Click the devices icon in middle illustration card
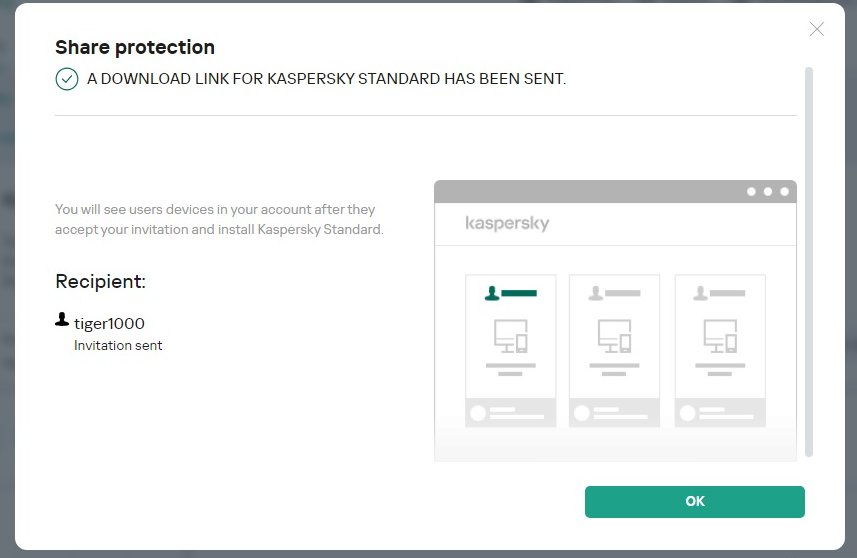857x558 pixels. point(614,336)
